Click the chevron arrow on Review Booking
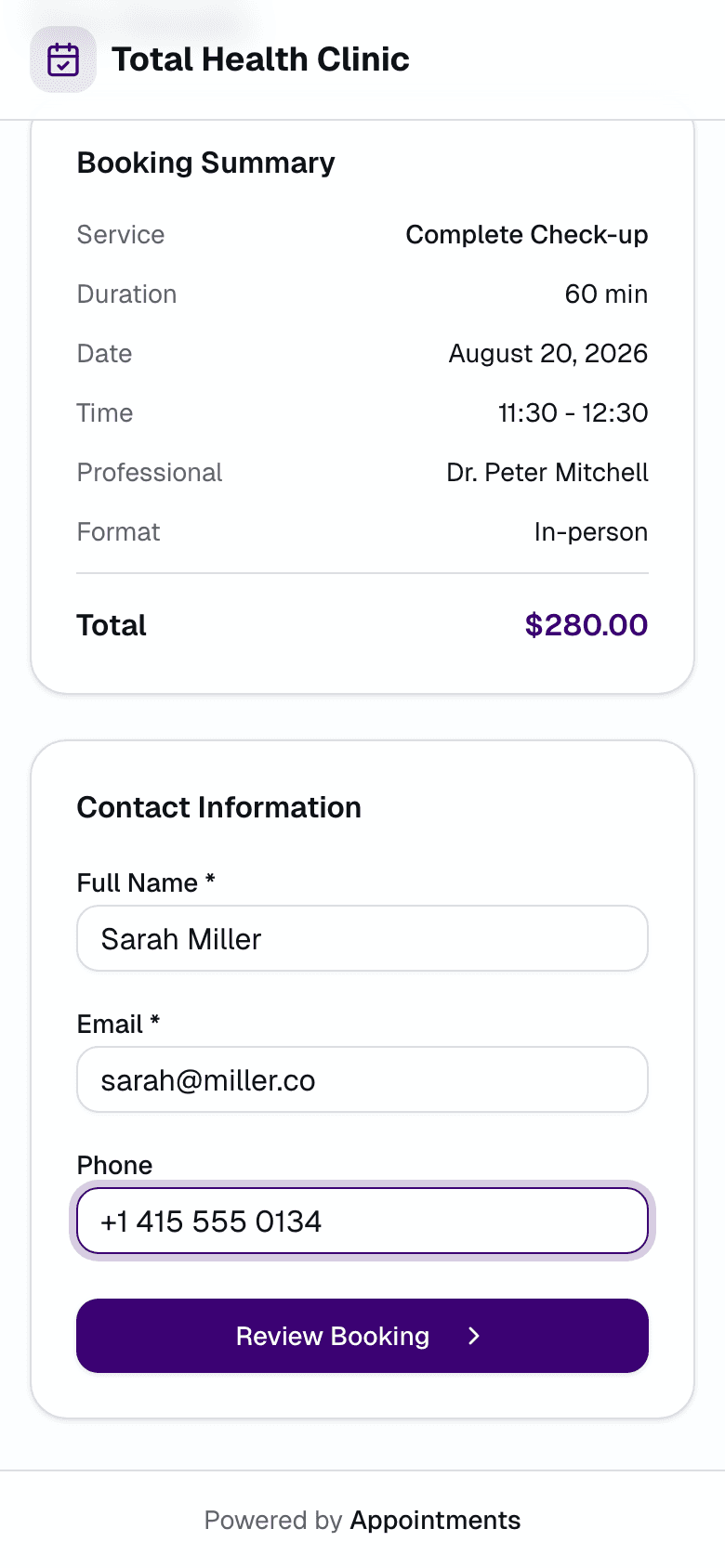The image size is (725, 1568). coord(474,1336)
